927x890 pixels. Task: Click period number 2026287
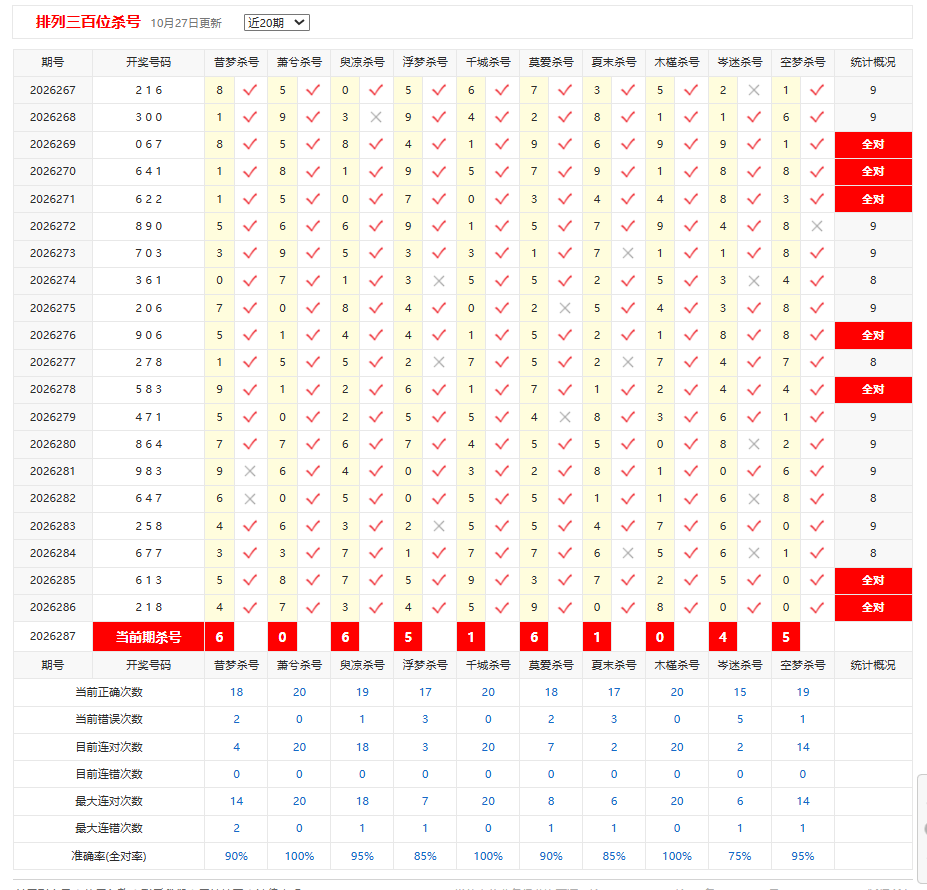(x=53, y=636)
